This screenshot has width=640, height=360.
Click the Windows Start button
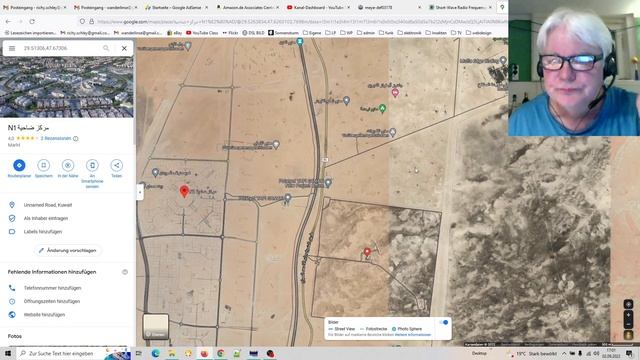[x=8, y=353]
